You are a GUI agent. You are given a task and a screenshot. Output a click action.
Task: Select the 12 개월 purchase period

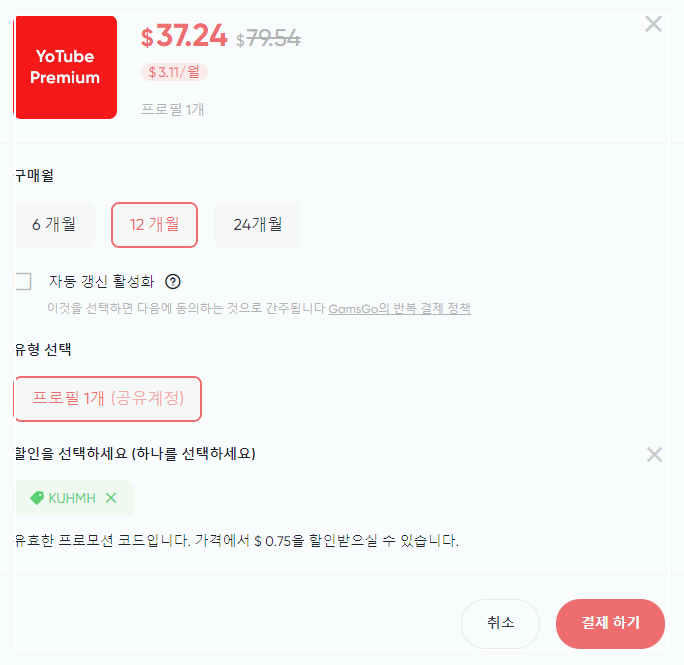pos(154,225)
